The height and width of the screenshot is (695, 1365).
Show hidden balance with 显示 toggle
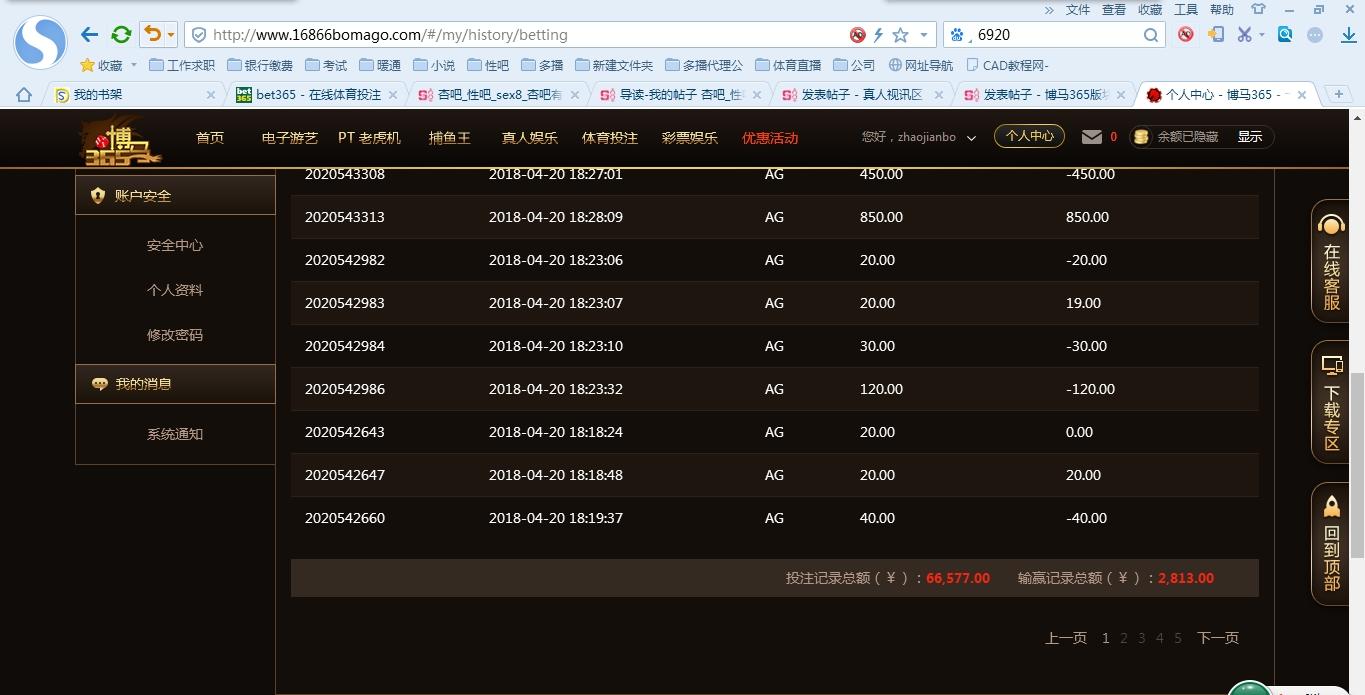click(1250, 137)
